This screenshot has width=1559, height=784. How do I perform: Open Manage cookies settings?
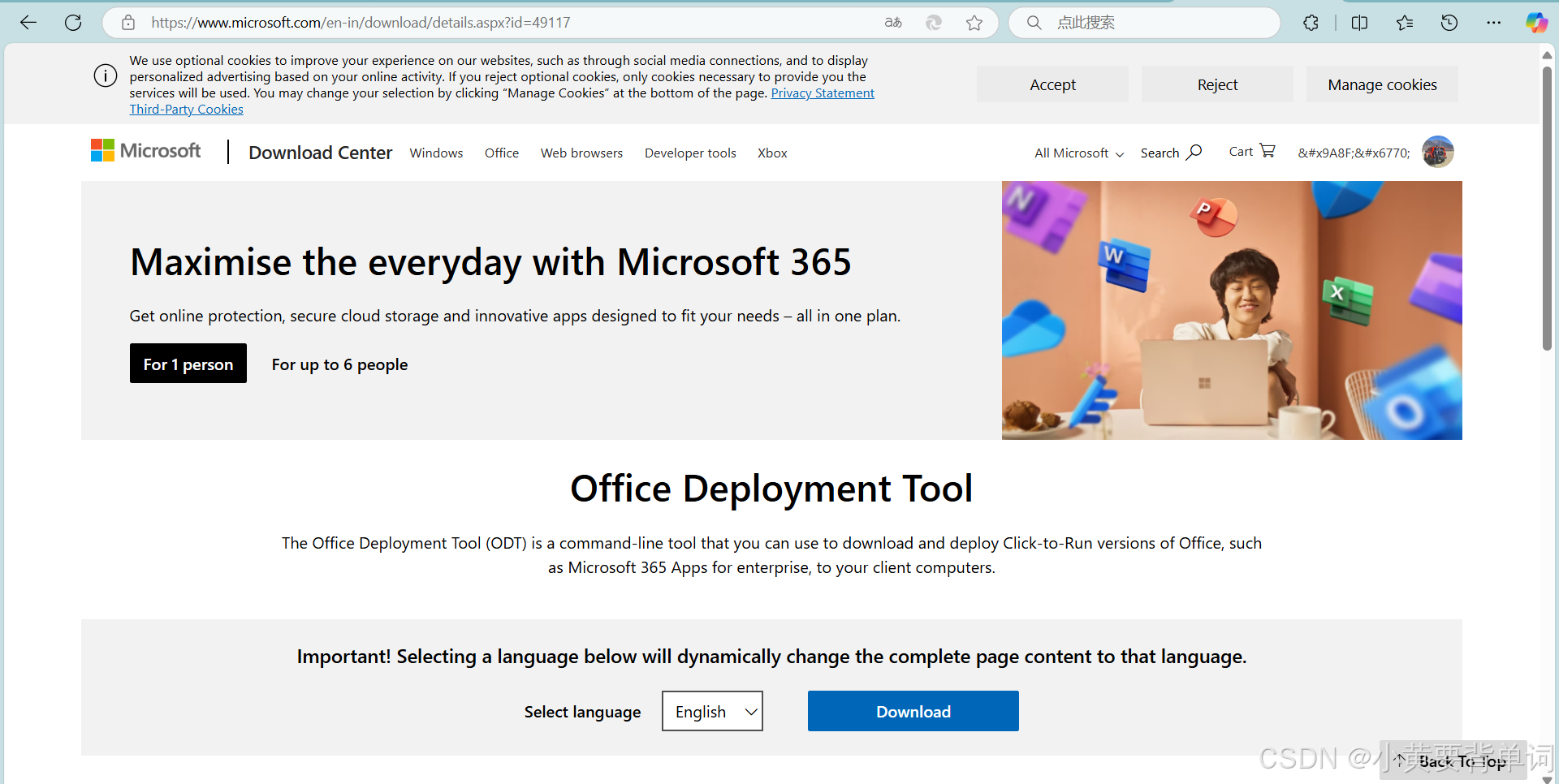[1382, 84]
